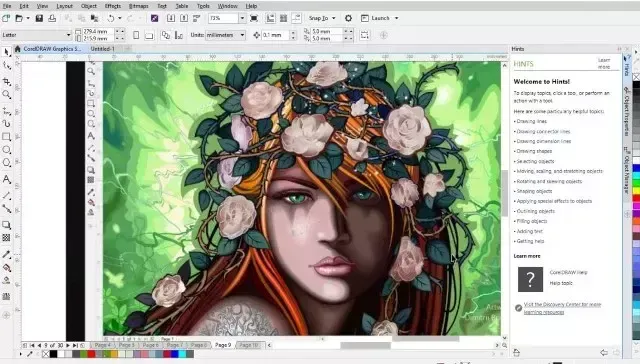This screenshot has width=640, height=364.
Task: Switch to the Page 10 tab
Action: click(x=249, y=345)
